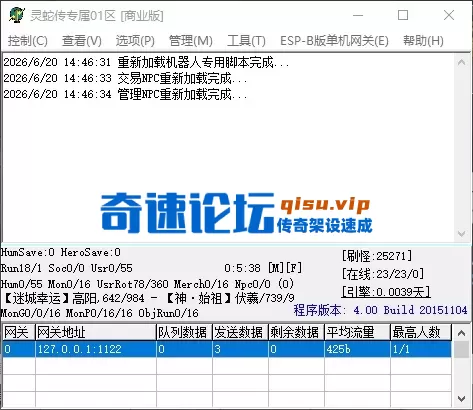Viewport: 473px width, 410px height.
Task: Click log line 重新加载机器人专用脚本完成
Action: [x=146, y=62]
